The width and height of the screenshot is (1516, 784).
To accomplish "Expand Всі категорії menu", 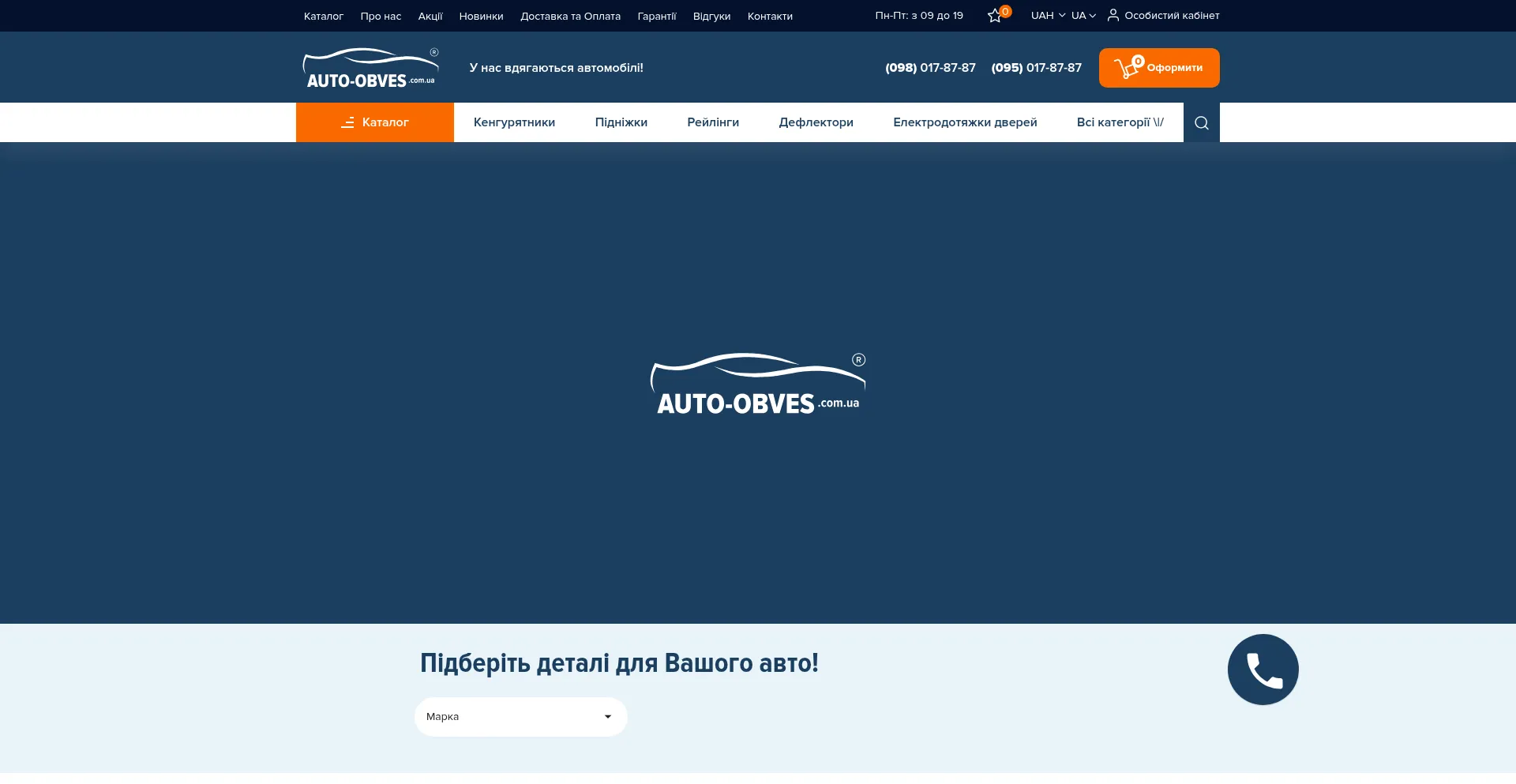I will 1120,122.
